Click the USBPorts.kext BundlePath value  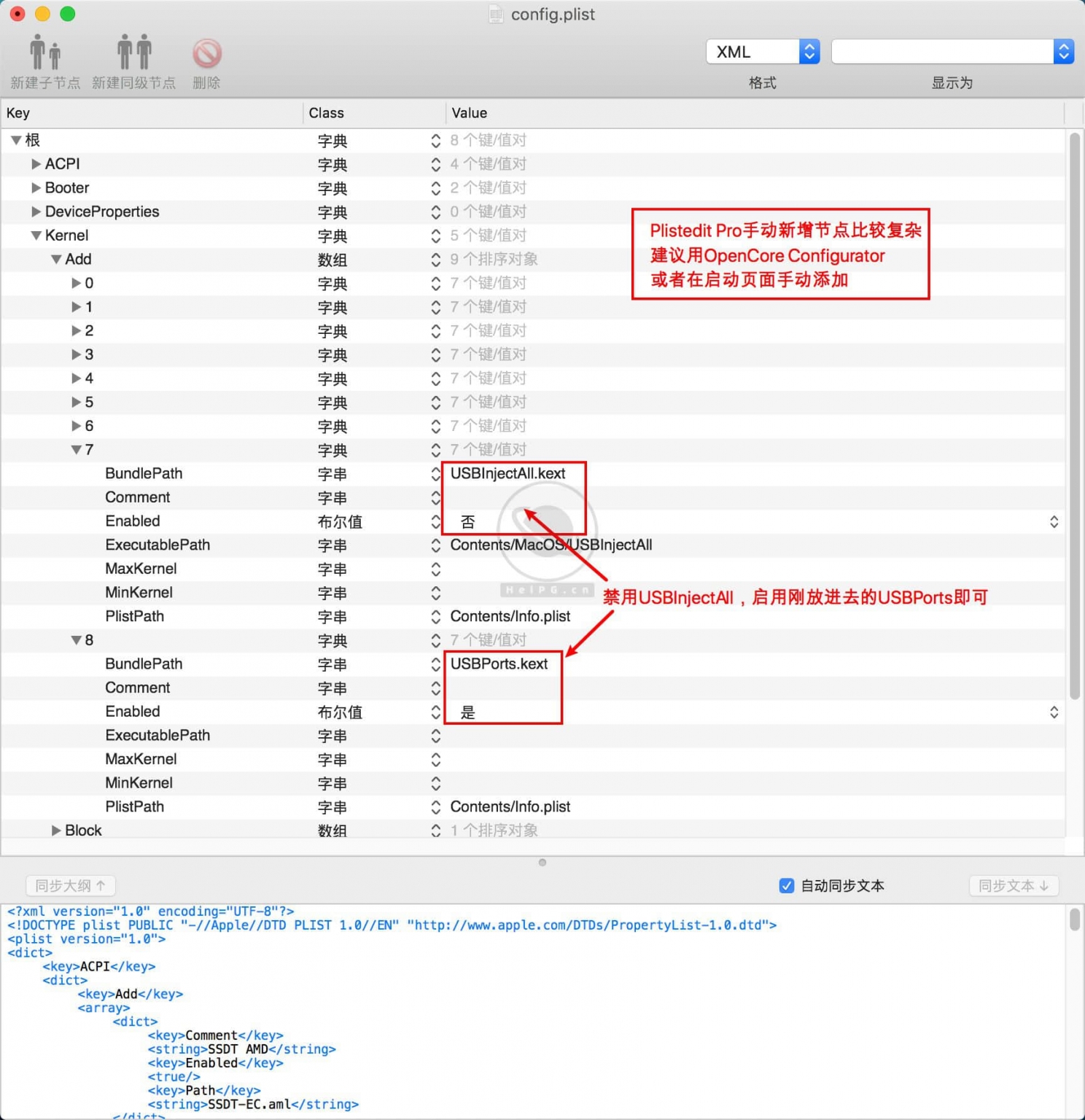pos(499,664)
